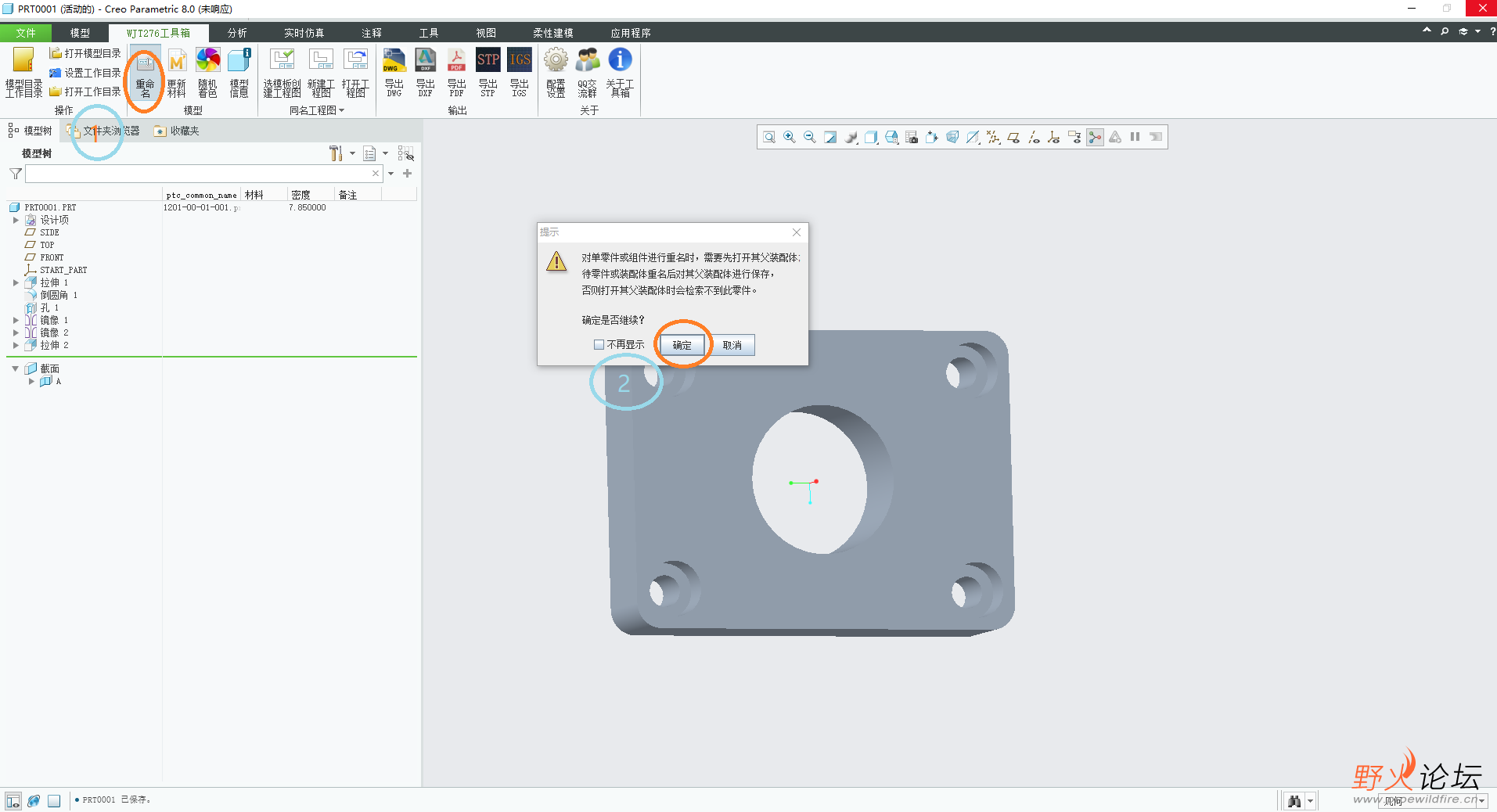
Task: Click 确定 in the 提示 dialog
Action: point(682,345)
